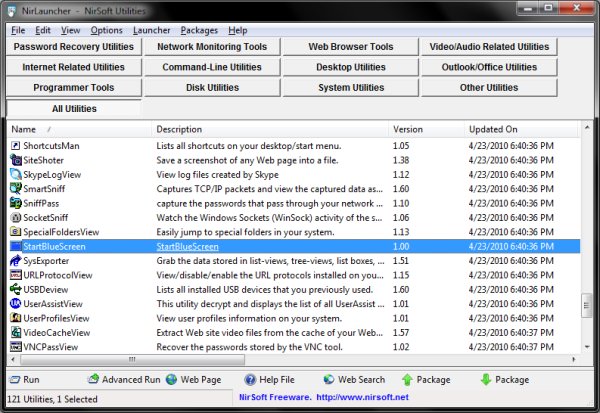Image resolution: width=600 pixels, height=413 pixels.
Task: Open Advanced Run for selected utility
Action: 124,380
